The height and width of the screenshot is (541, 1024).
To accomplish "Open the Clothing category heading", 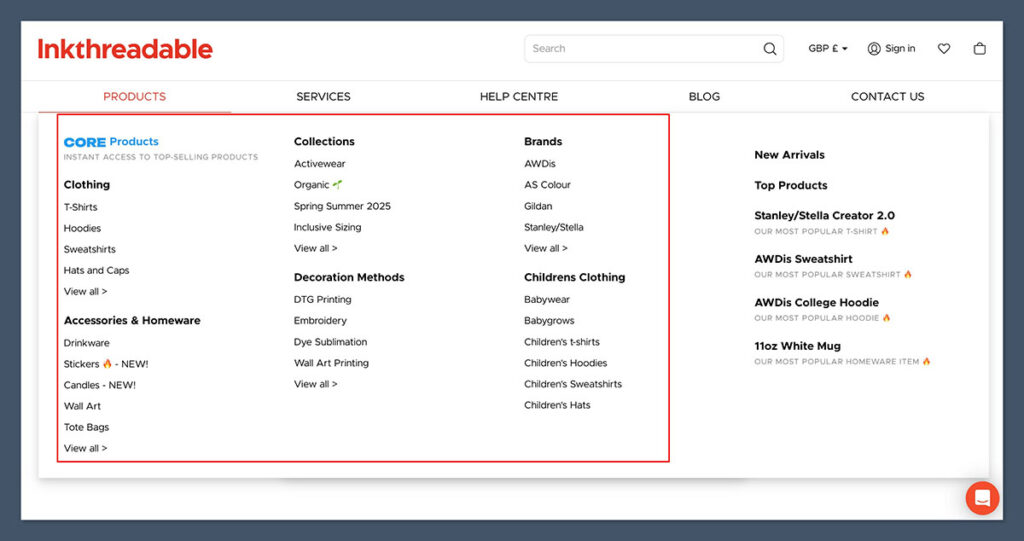I will pos(87,185).
